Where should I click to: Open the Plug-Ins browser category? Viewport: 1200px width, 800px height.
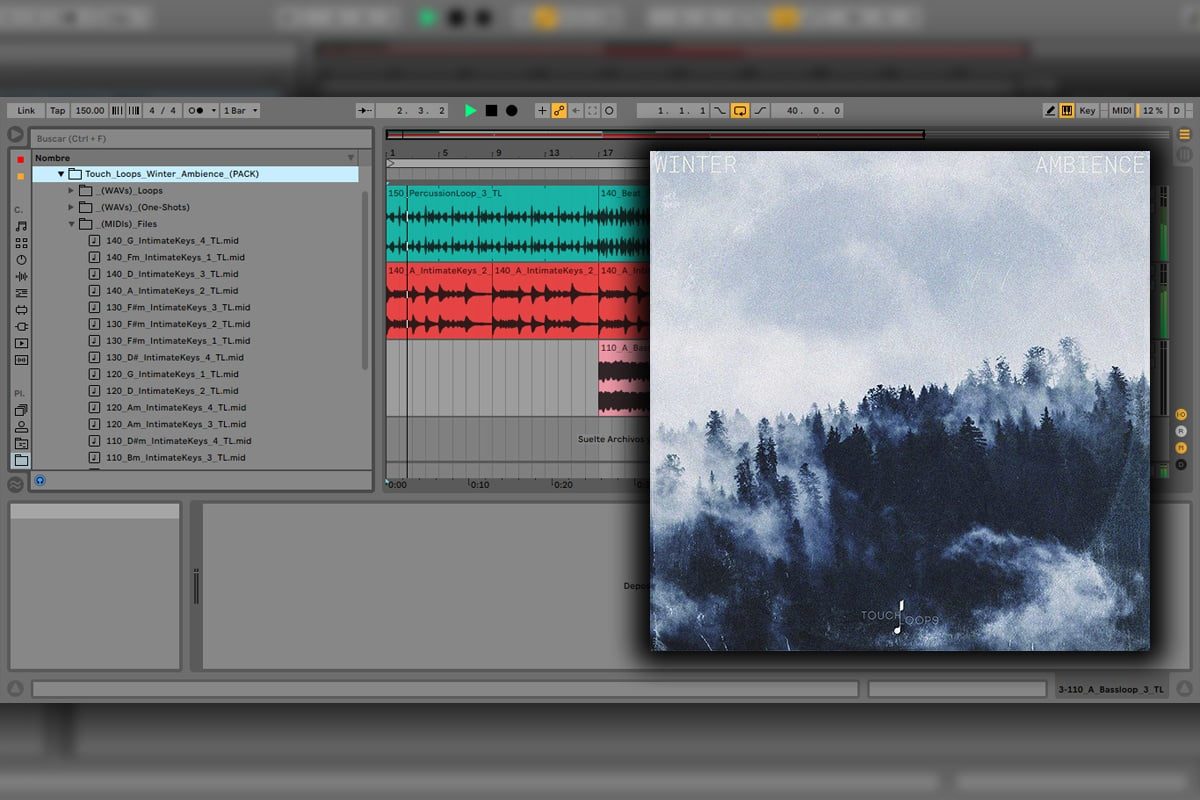click(x=21, y=326)
